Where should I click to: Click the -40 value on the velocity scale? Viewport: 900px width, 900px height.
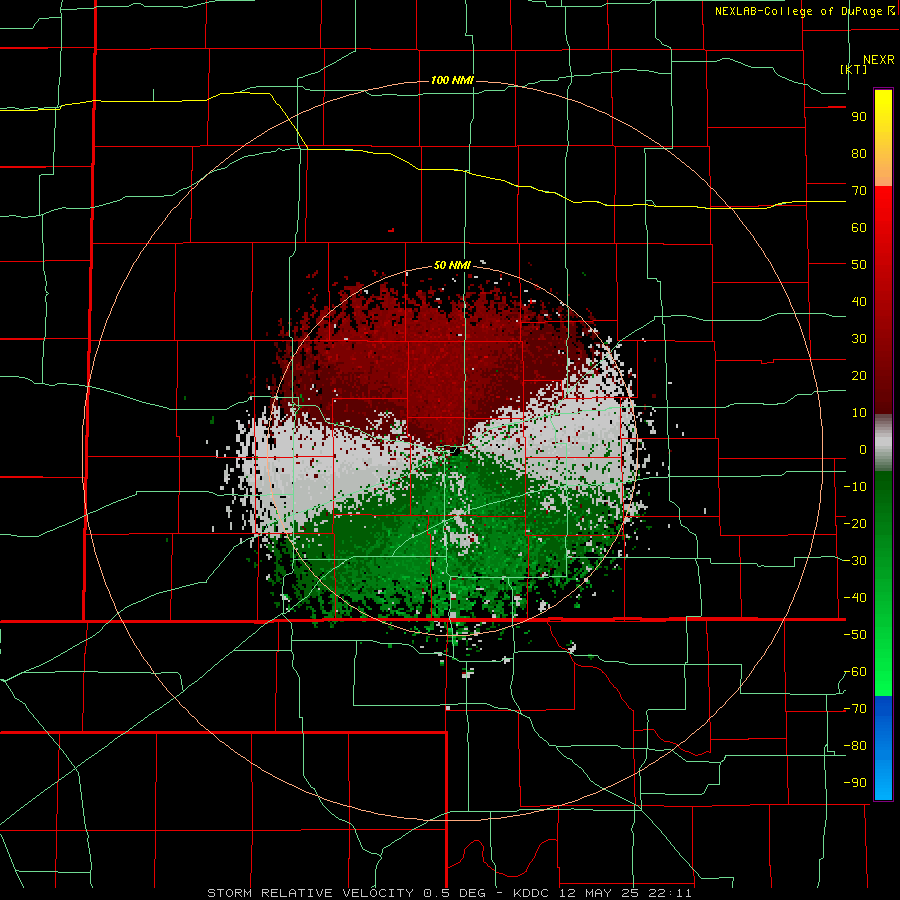point(855,598)
